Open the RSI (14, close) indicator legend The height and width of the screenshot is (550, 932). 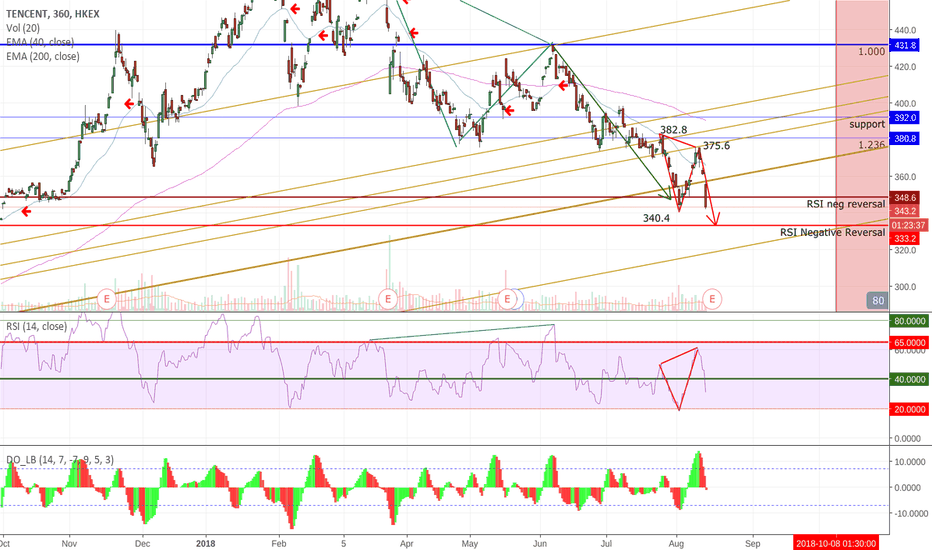[36, 326]
